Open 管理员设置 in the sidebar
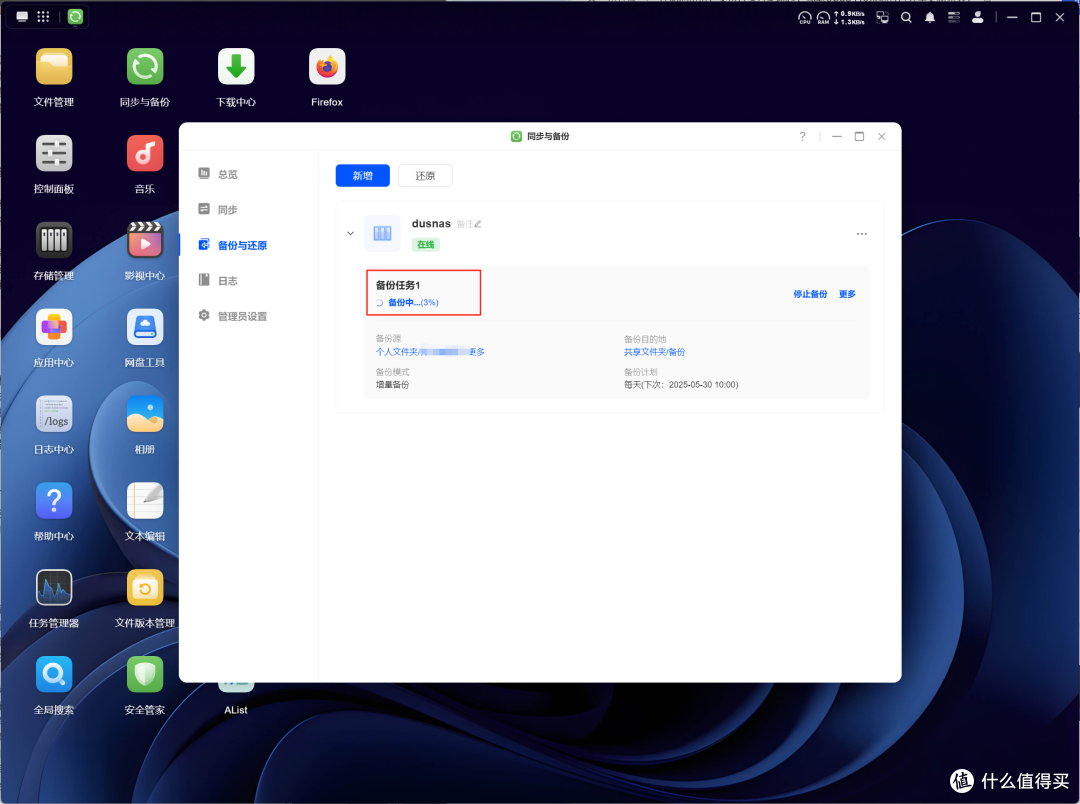Viewport: 1080px width, 804px height. tap(242, 316)
